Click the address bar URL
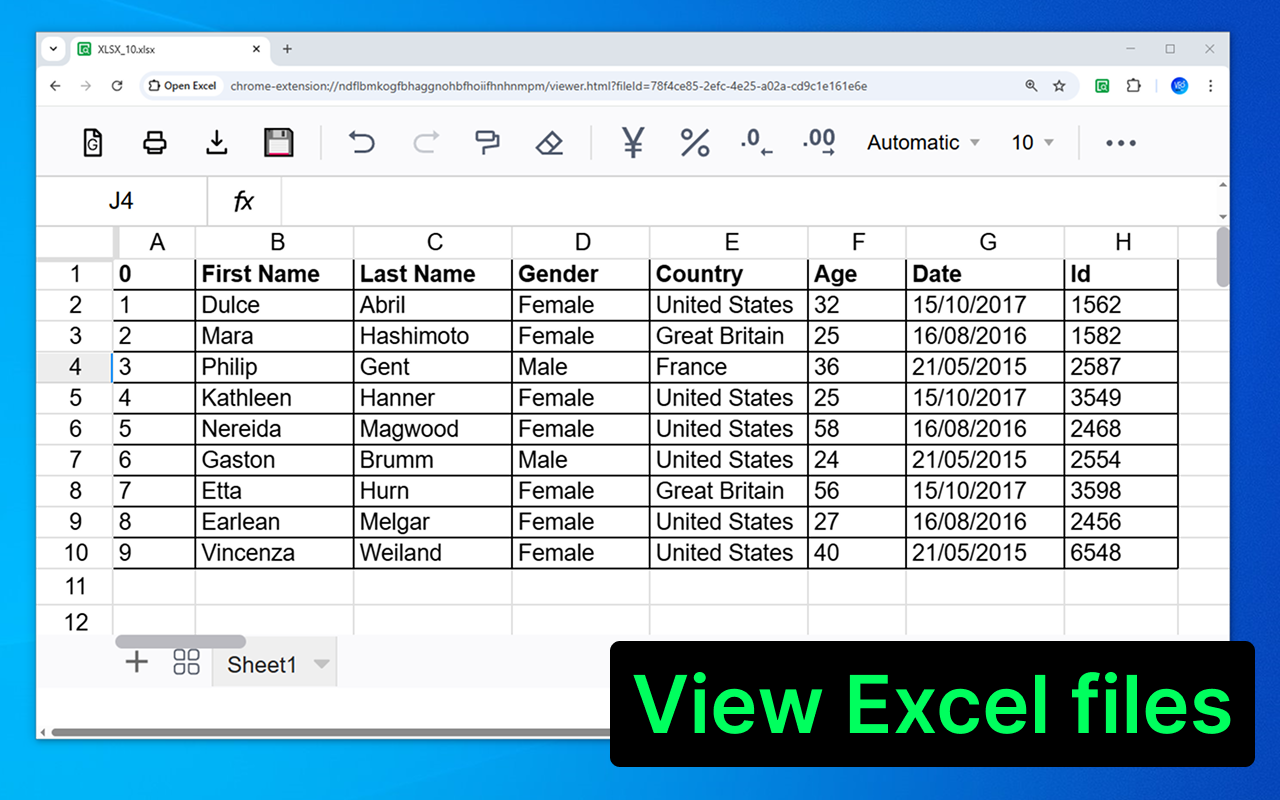The height and width of the screenshot is (800, 1280). tap(548, 86)
